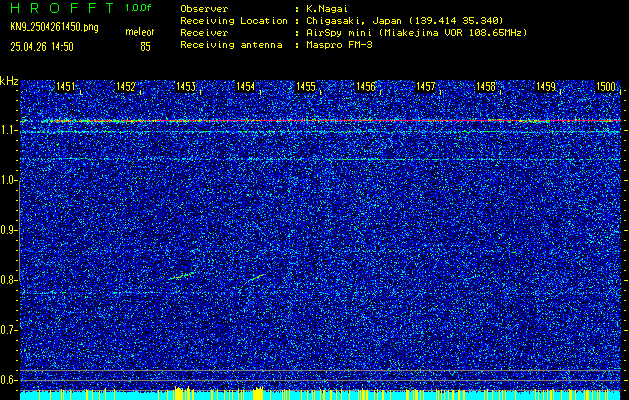Click the 1.1 kHz axis label
Image resolution: width=629 pixels, height=400 pixels.
coord(9,130)
